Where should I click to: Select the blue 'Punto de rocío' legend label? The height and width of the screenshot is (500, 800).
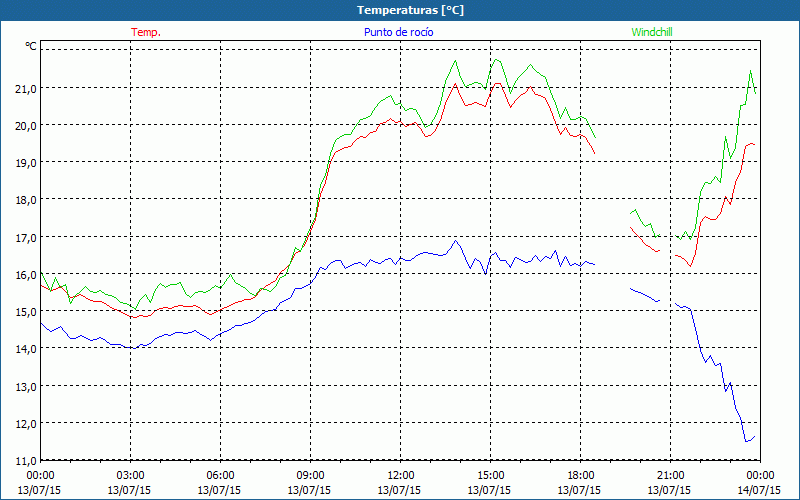[x=398, y=32]
